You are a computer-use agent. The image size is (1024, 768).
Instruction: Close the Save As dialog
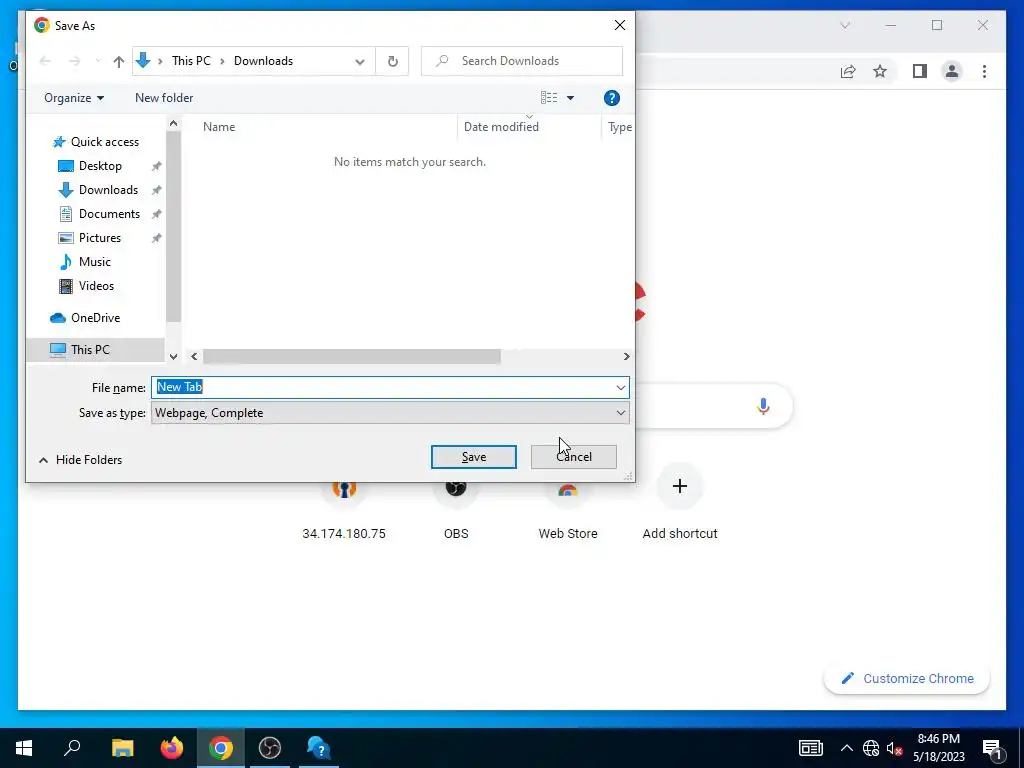click(x=620, y=25)
